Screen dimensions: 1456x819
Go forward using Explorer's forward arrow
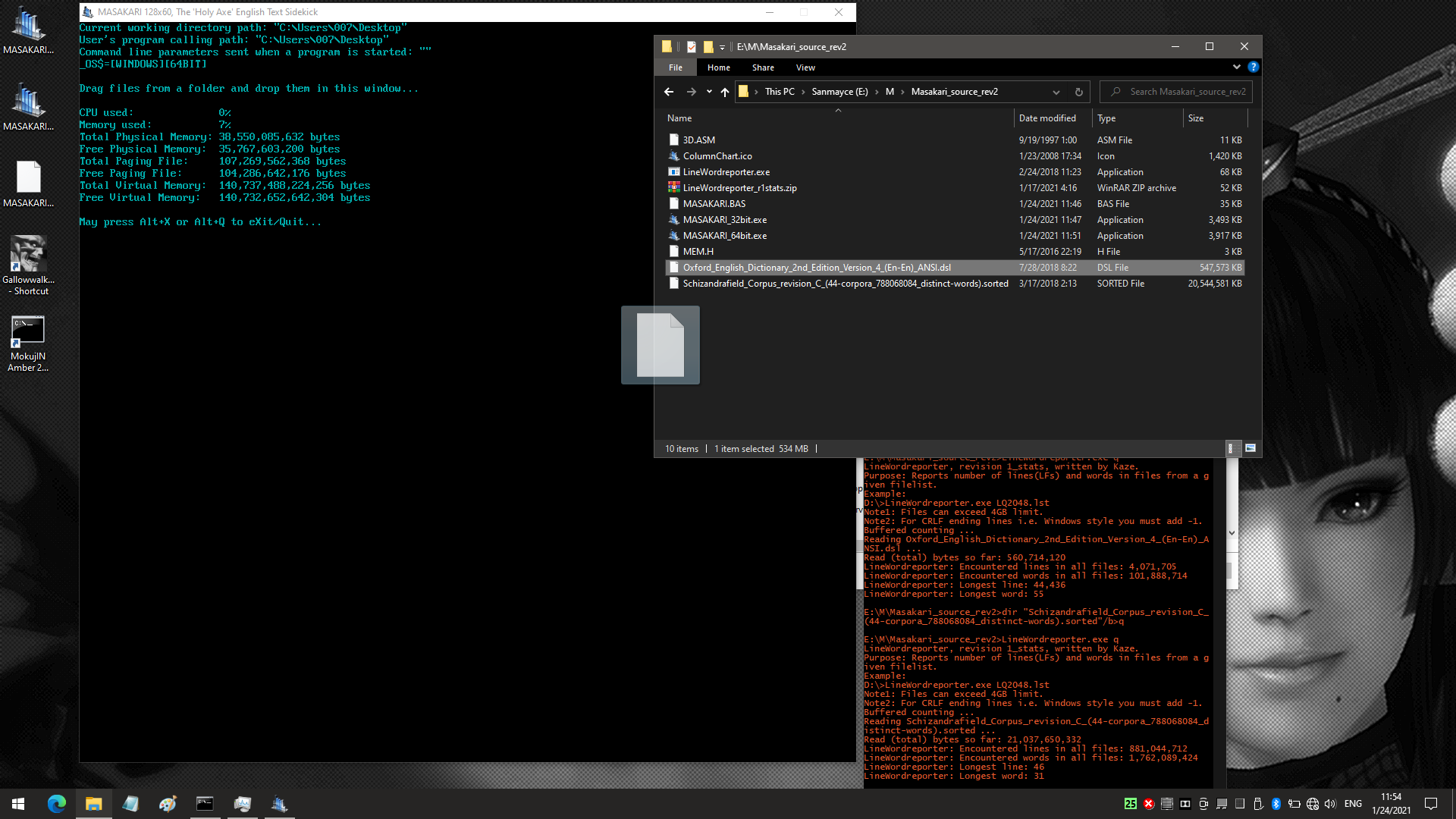pos(691,92)
